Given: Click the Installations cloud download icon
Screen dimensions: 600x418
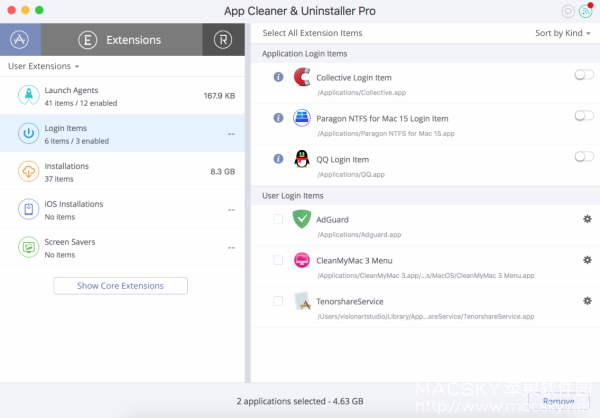Looking at the screenshot, I should point(29,171).
